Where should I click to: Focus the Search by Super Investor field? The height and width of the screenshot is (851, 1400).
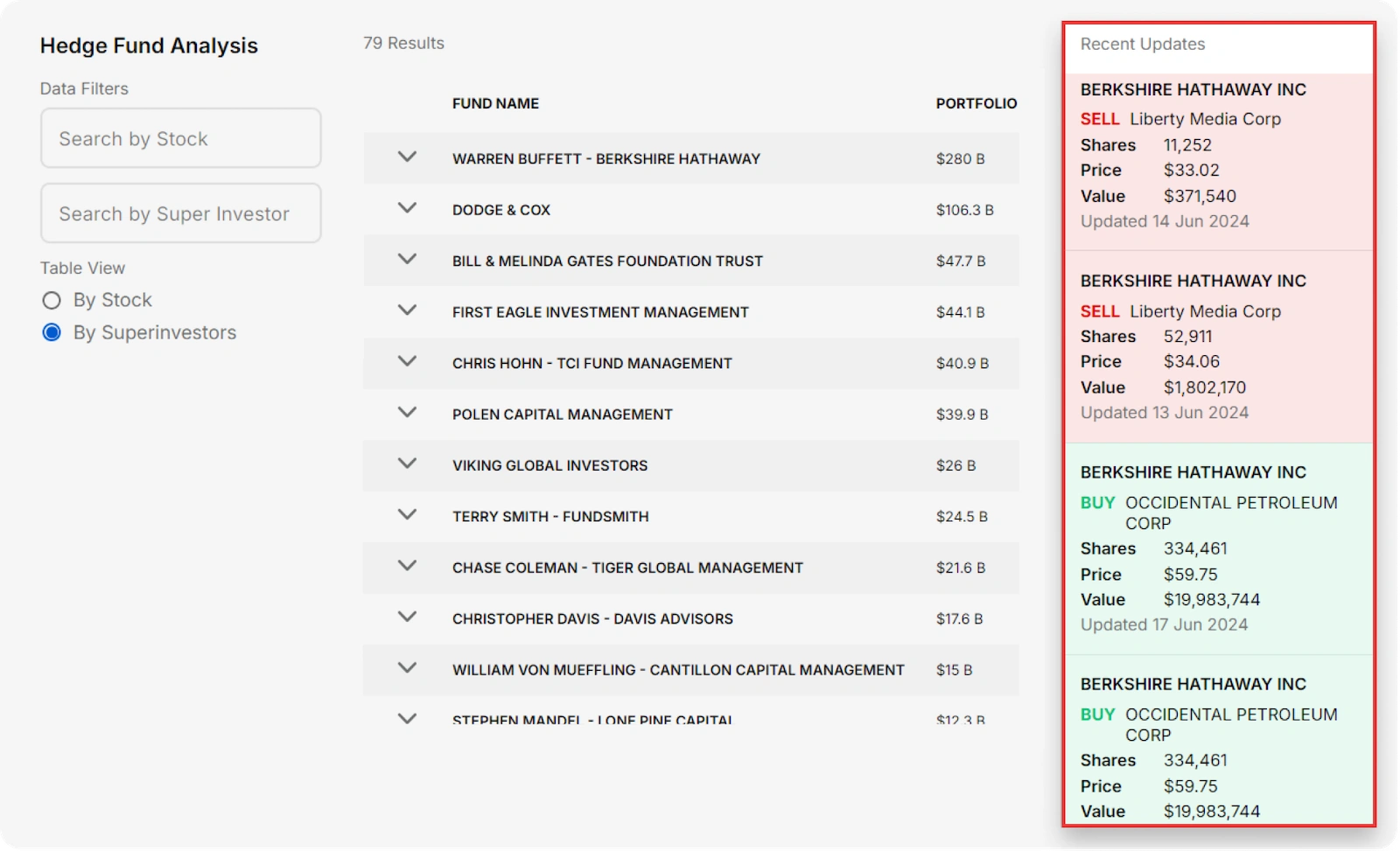(180, 213)
